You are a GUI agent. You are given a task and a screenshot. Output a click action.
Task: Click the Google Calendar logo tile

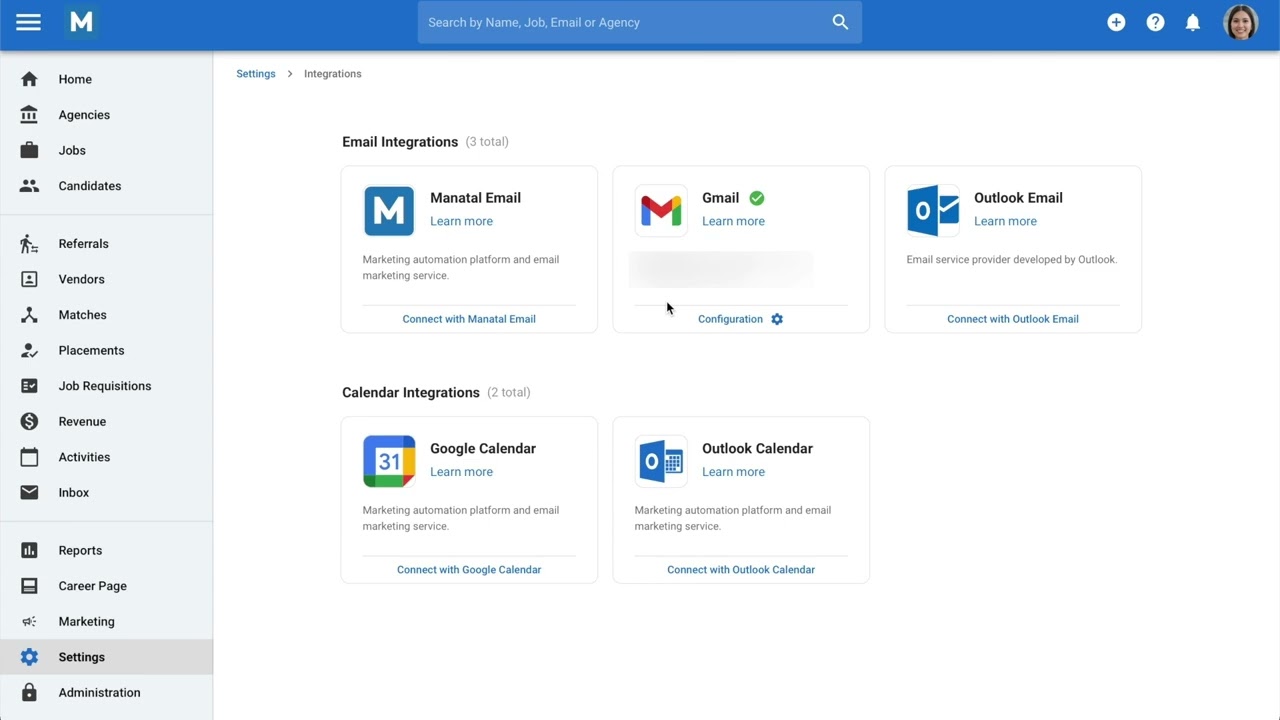(389, 461)
